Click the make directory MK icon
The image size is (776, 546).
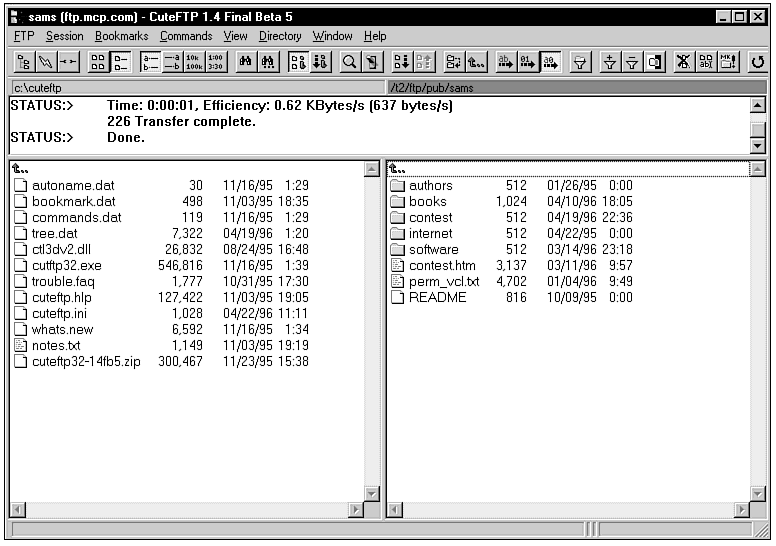pyautogui.click(x=729, y=62)
